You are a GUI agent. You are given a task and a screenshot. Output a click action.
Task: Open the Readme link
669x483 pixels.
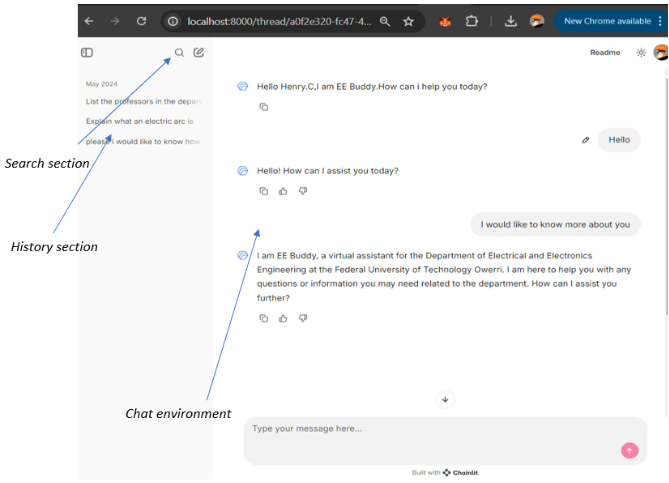click(604, 53)
